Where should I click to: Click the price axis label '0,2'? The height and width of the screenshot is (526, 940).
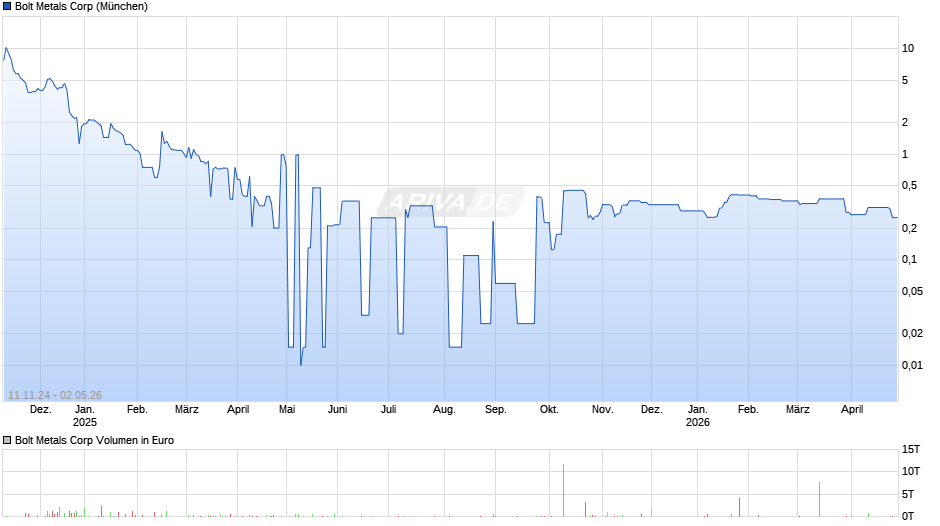pos(909,229)
